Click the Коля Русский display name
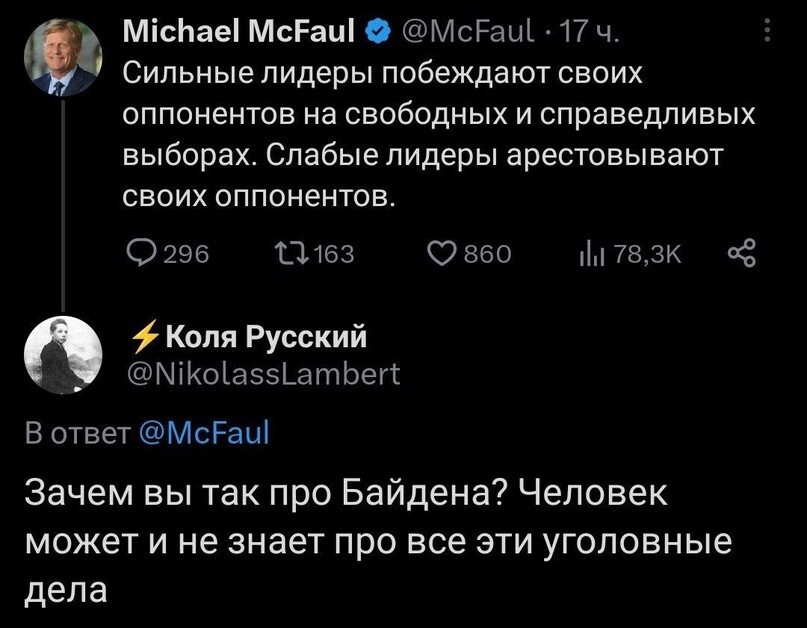The image size is (807, 628). [x=267, y=337]
